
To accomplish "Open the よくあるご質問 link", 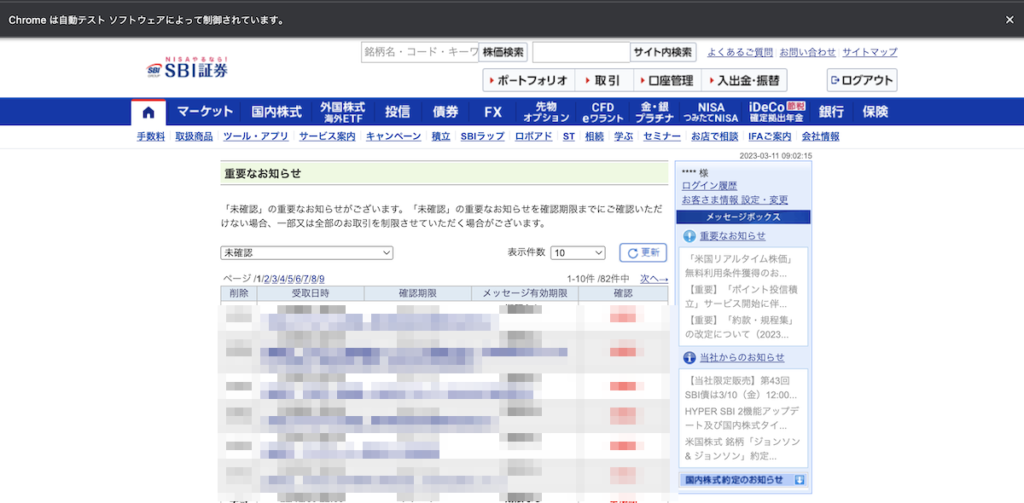I will [x=740, y=52].
